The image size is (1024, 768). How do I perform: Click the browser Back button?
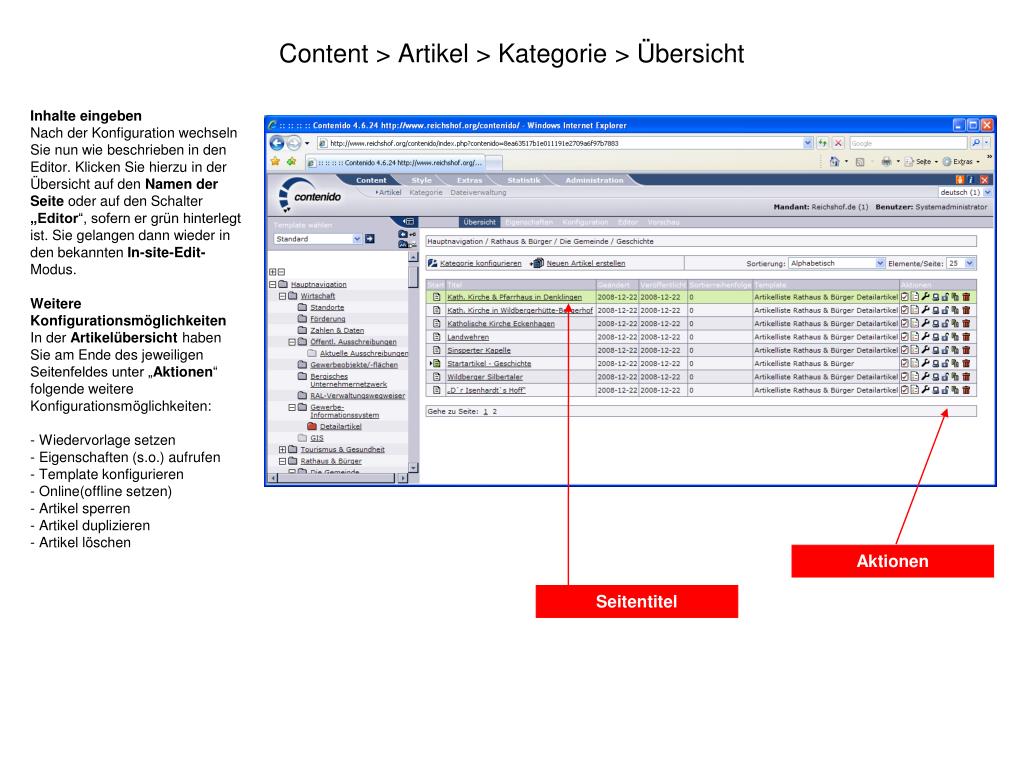[x=277, y=142]
